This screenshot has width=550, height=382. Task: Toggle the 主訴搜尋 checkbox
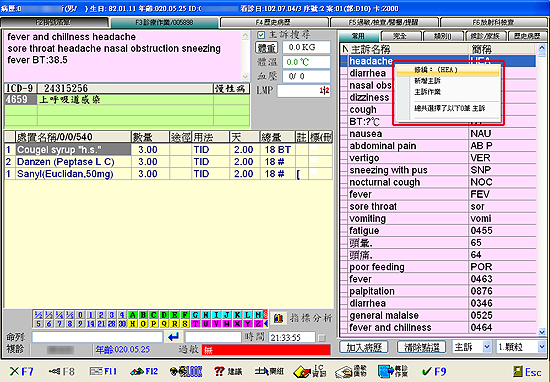tap(261, 35)
